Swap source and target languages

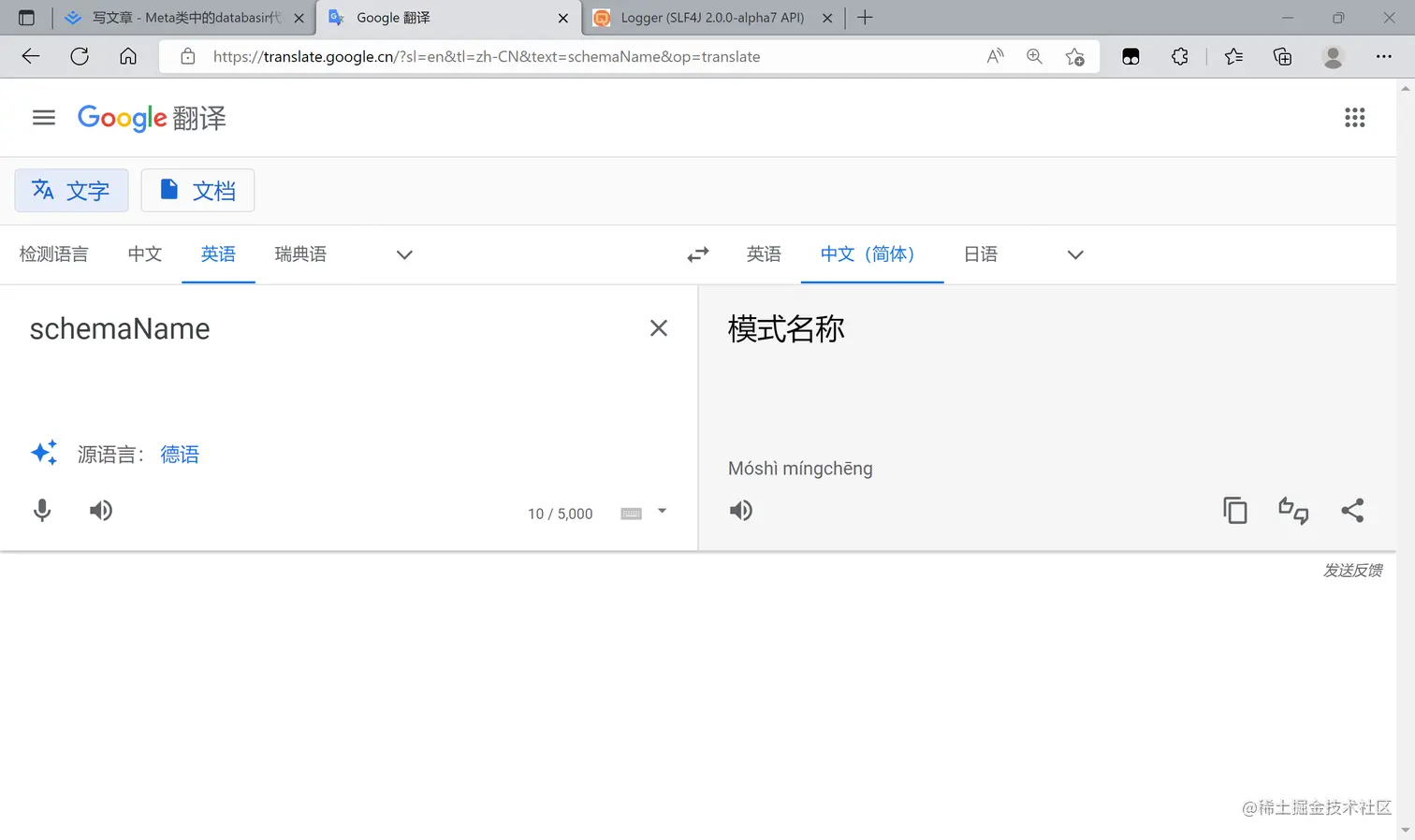pyautogui.click(x=698, y=254)
